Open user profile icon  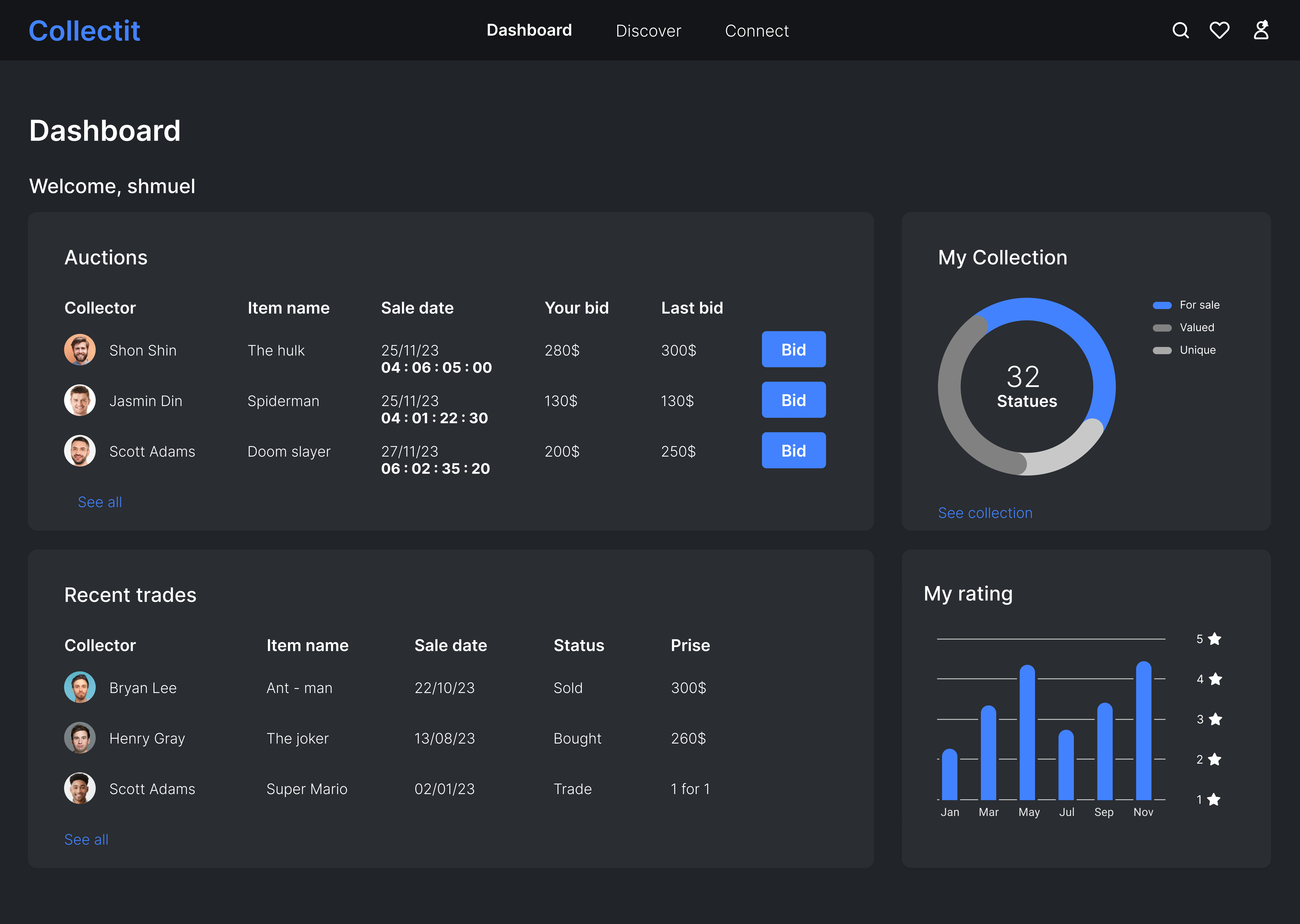(1261, 30)
